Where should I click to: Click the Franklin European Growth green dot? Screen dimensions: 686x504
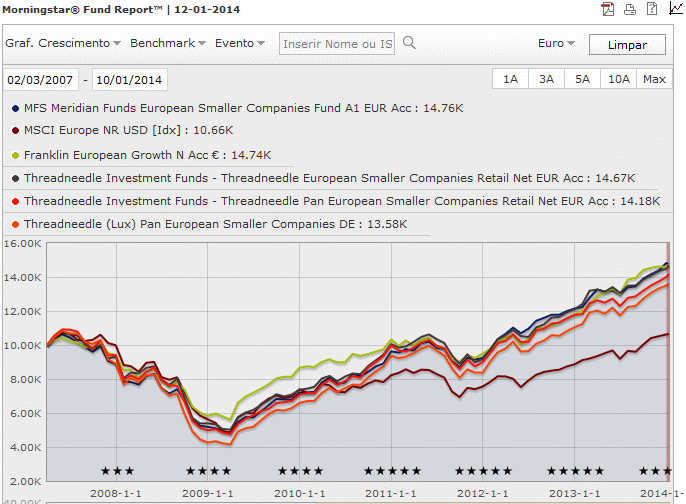[15, 155]
